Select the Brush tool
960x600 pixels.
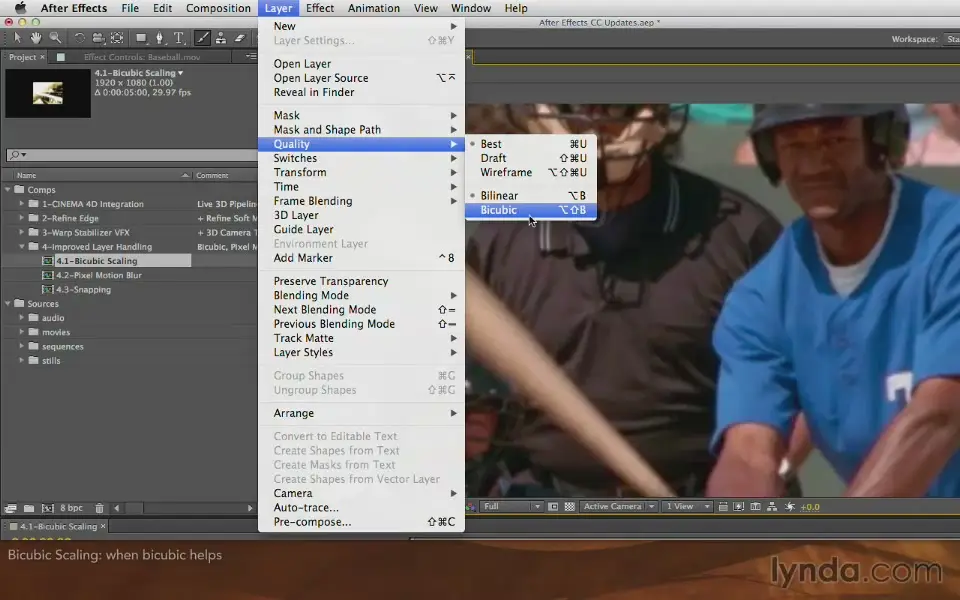tap(202, 38)
